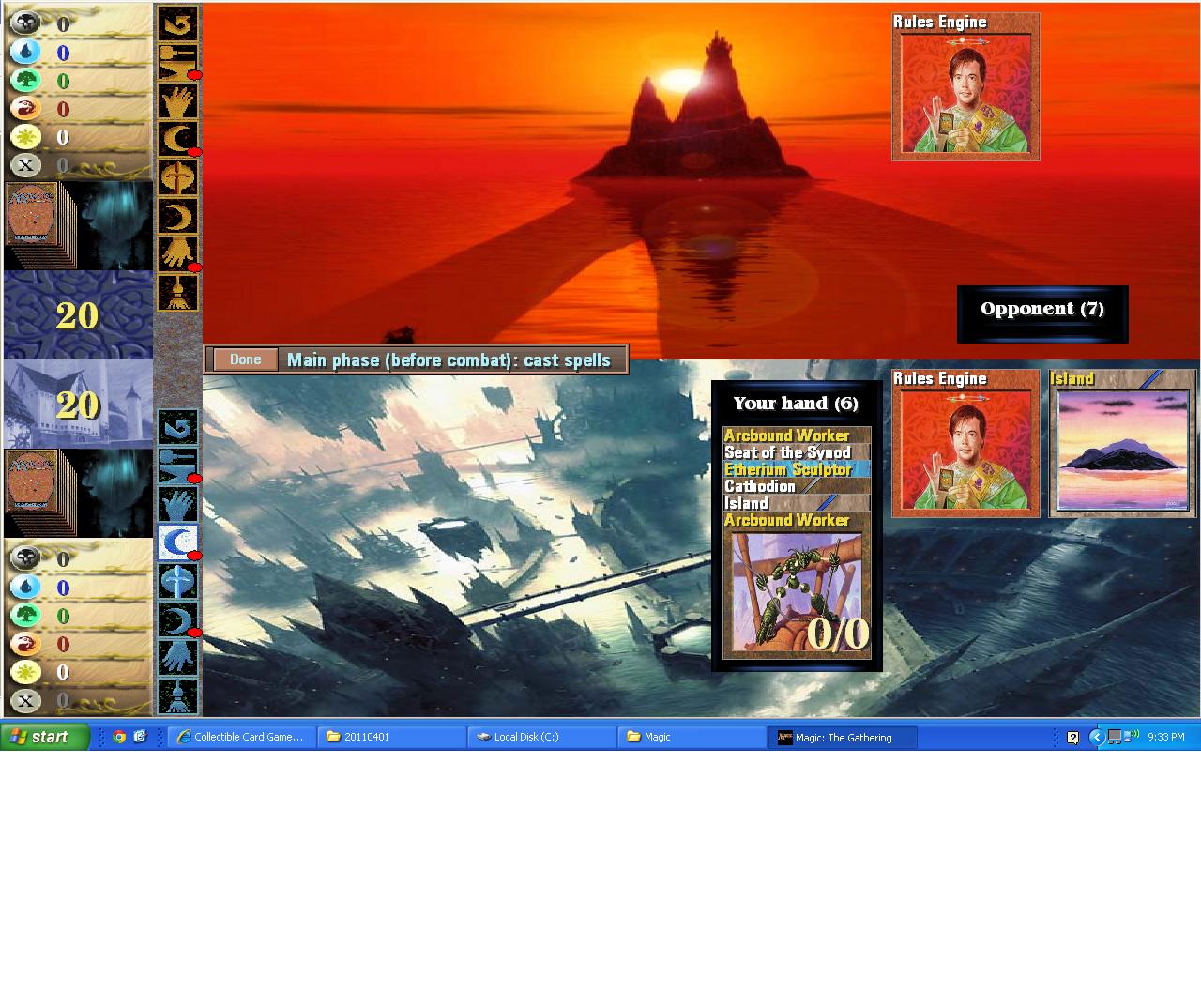Toggle the red stop marker on opponent's main phase
This screenshot has height=1008, width=1201.
tap(194, 152)
